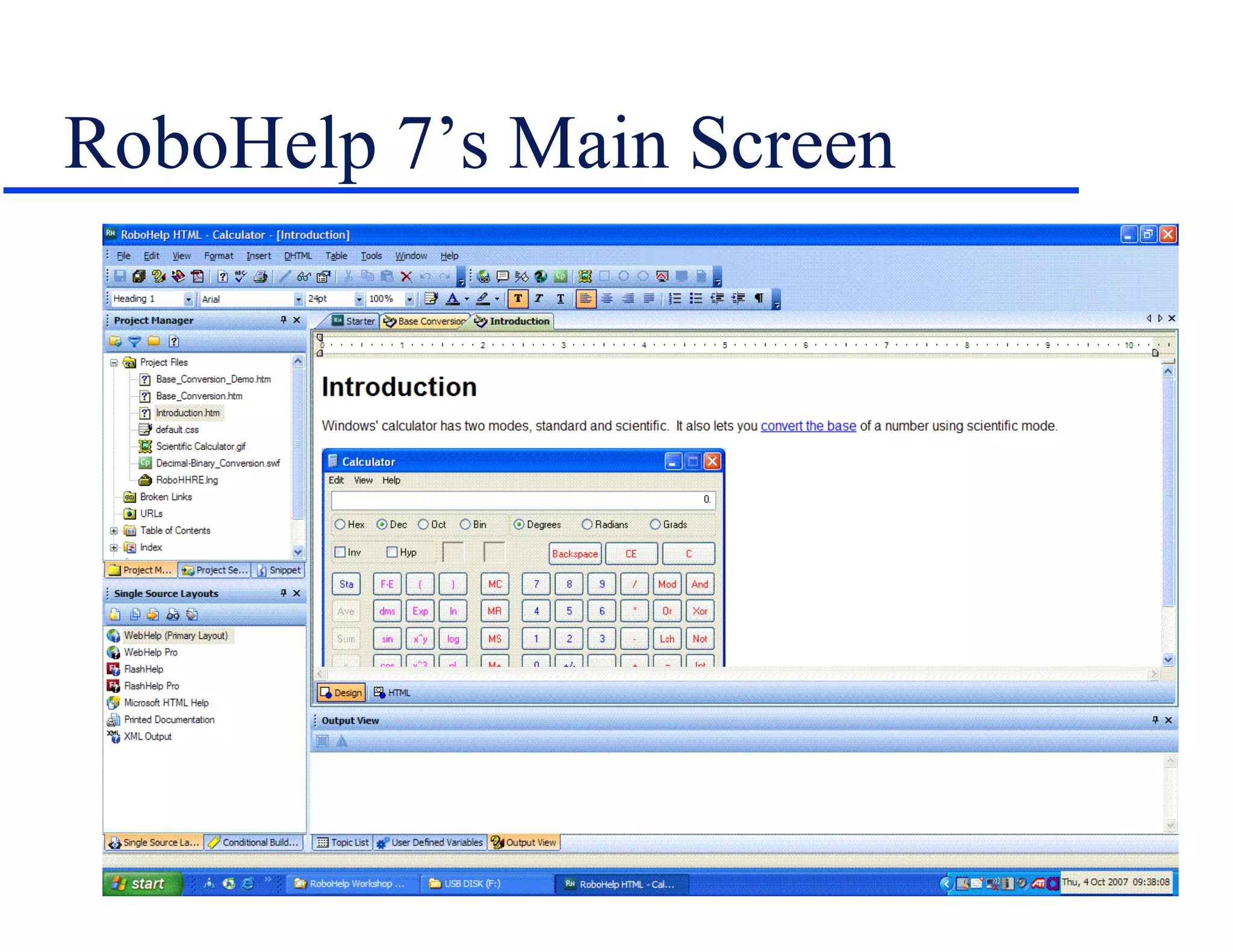Viewport: 1233px width, 952px height.
Task: Click the calculator MC button
Action: (495, 584)
